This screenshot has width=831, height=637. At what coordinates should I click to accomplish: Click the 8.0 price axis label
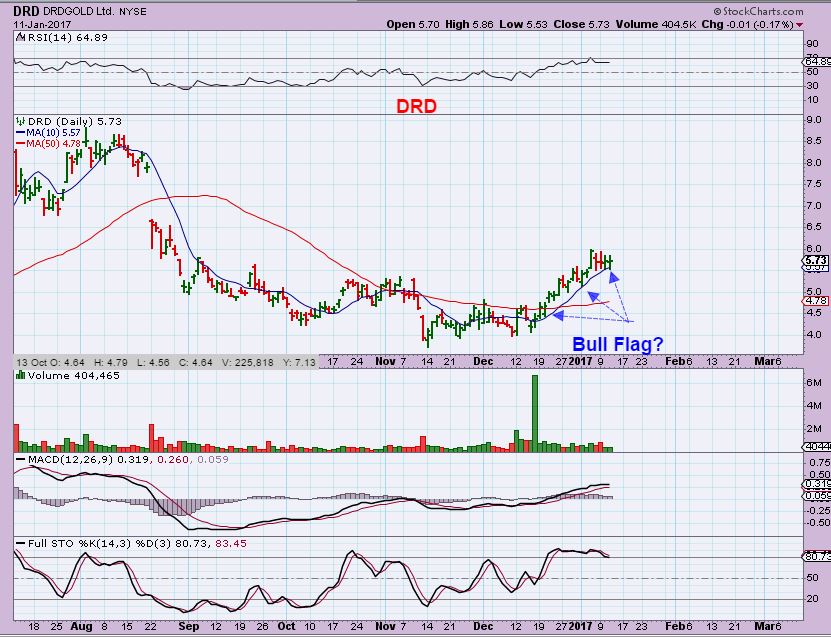coord(814,163)
